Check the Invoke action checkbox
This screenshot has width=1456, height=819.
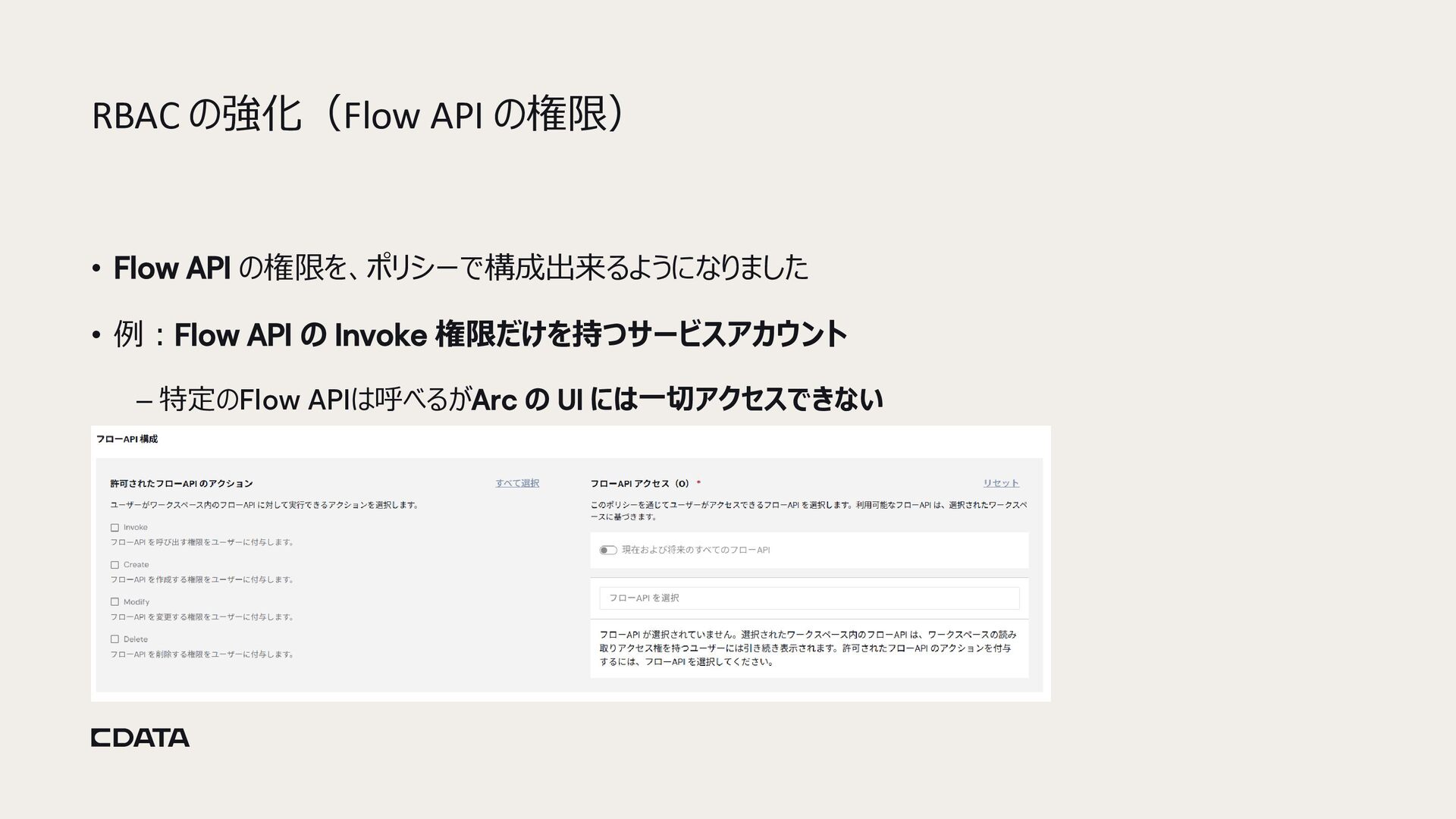(x=115, y=528)
